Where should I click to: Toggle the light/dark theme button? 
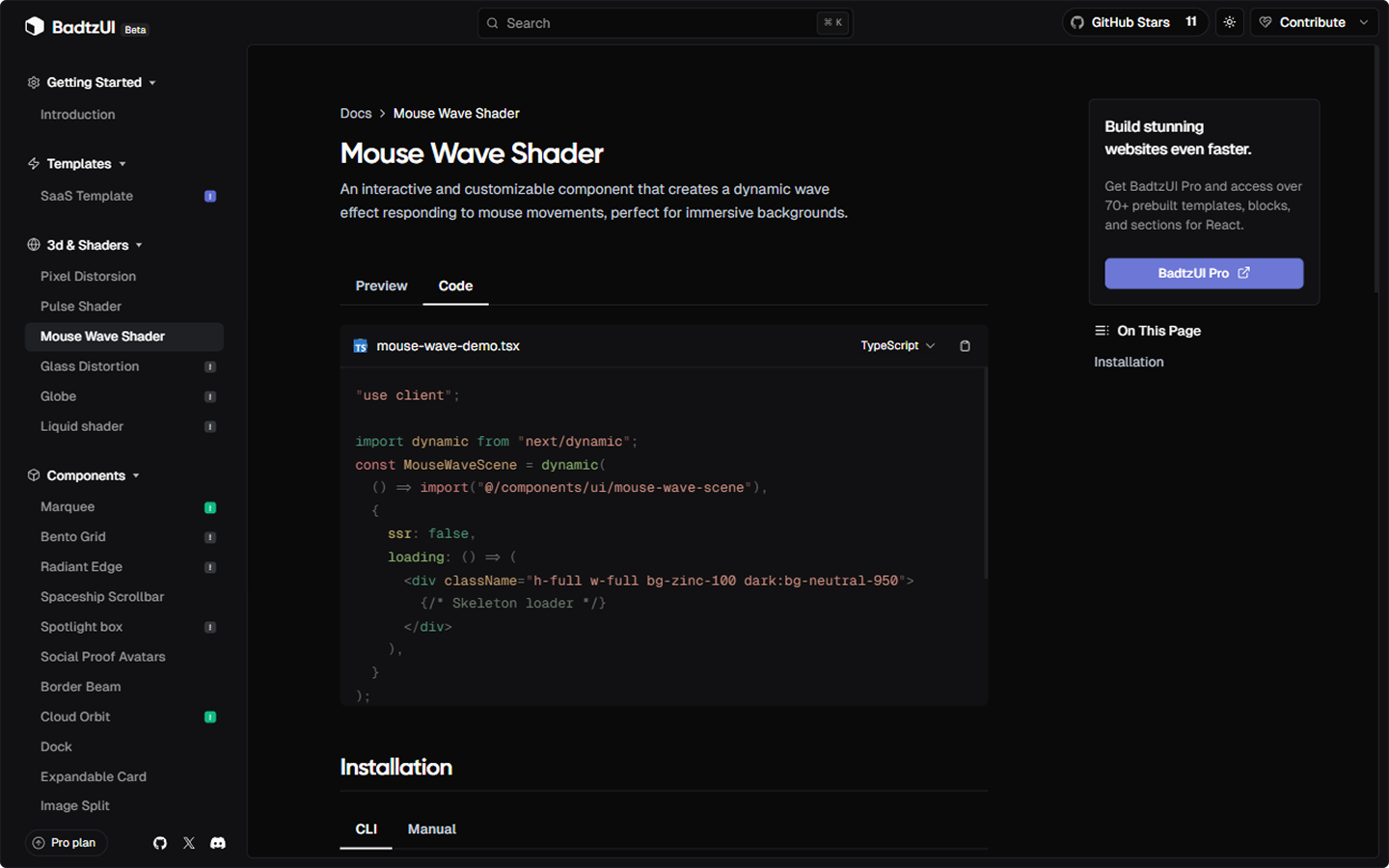pyautogui.click(x=1229, y=22)
